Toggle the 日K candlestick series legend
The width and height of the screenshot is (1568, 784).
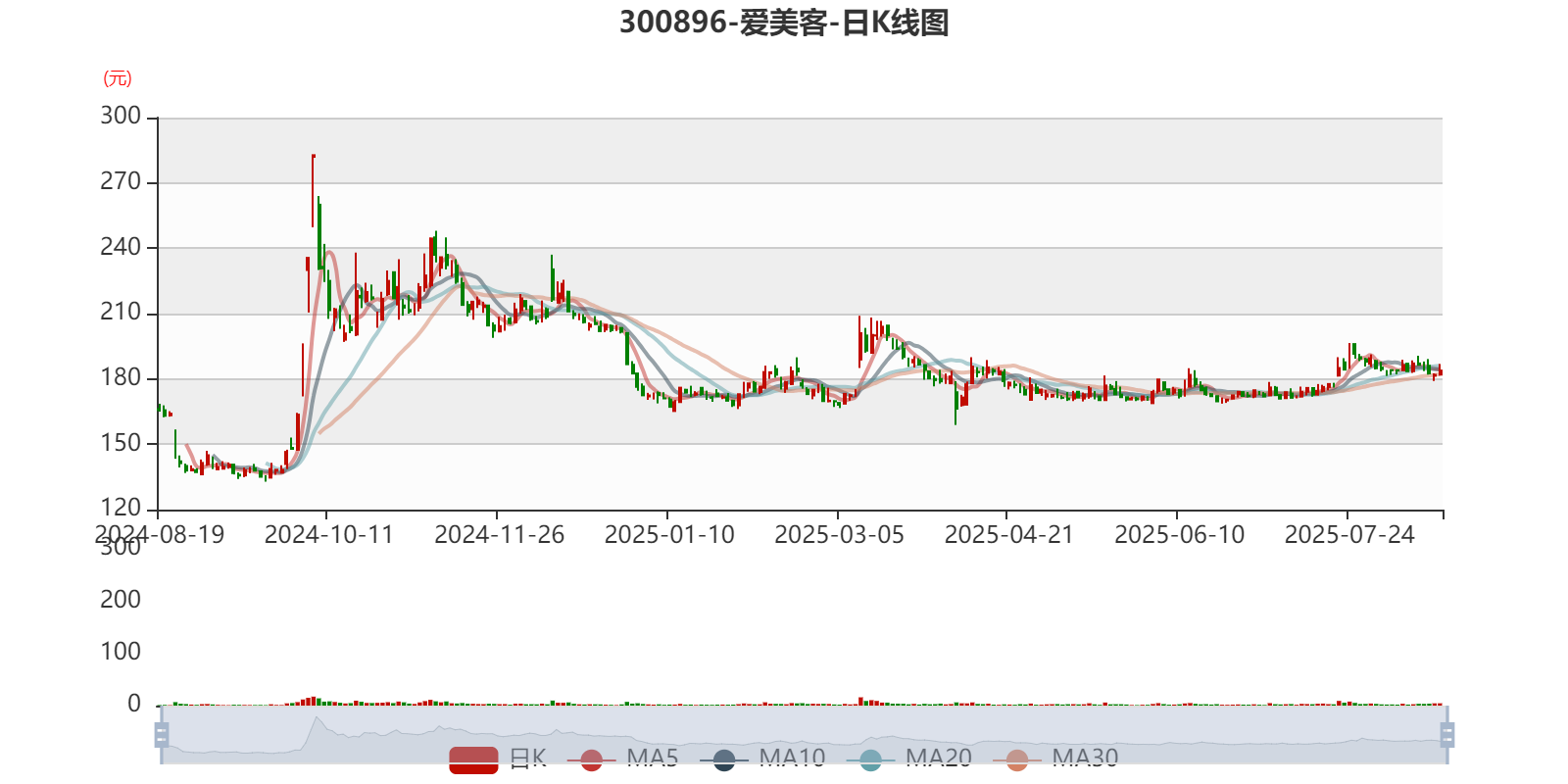pos(498,759)
